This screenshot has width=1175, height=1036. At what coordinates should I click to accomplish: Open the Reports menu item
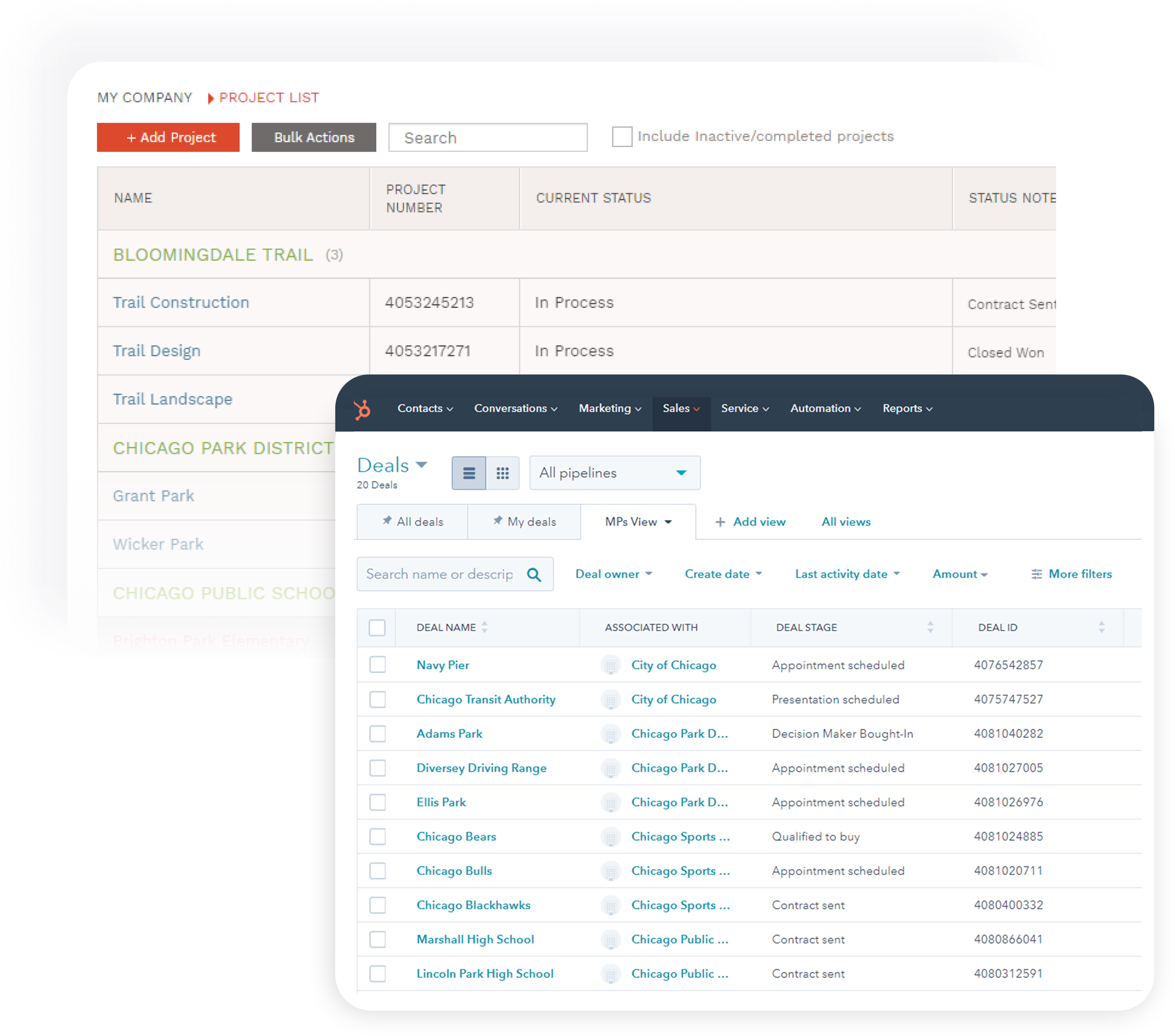pyautogui.click(x=901, y=408)
